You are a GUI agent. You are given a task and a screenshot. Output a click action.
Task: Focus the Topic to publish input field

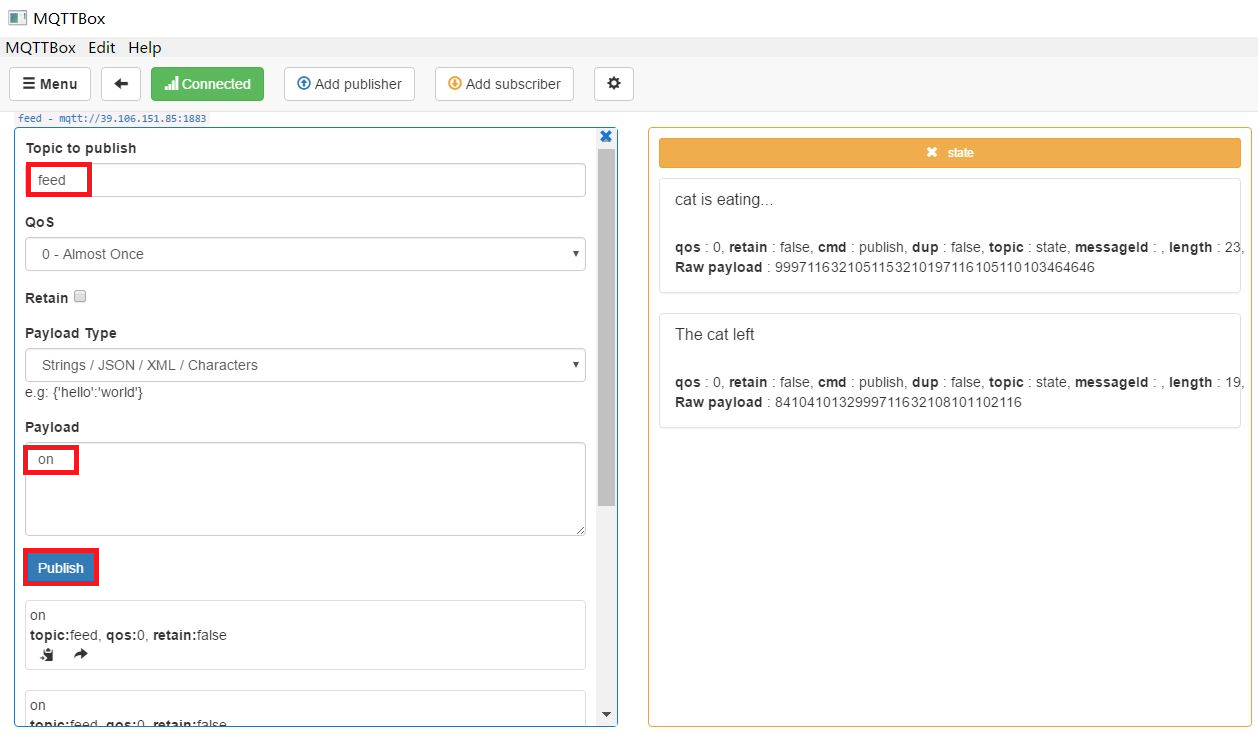pos(305,180)
